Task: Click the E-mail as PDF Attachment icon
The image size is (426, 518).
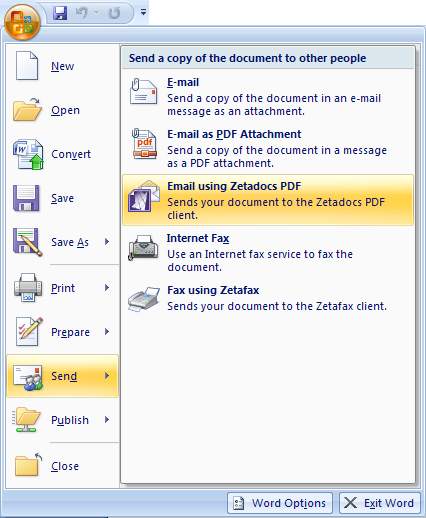Action: click(x=144, y=144)
